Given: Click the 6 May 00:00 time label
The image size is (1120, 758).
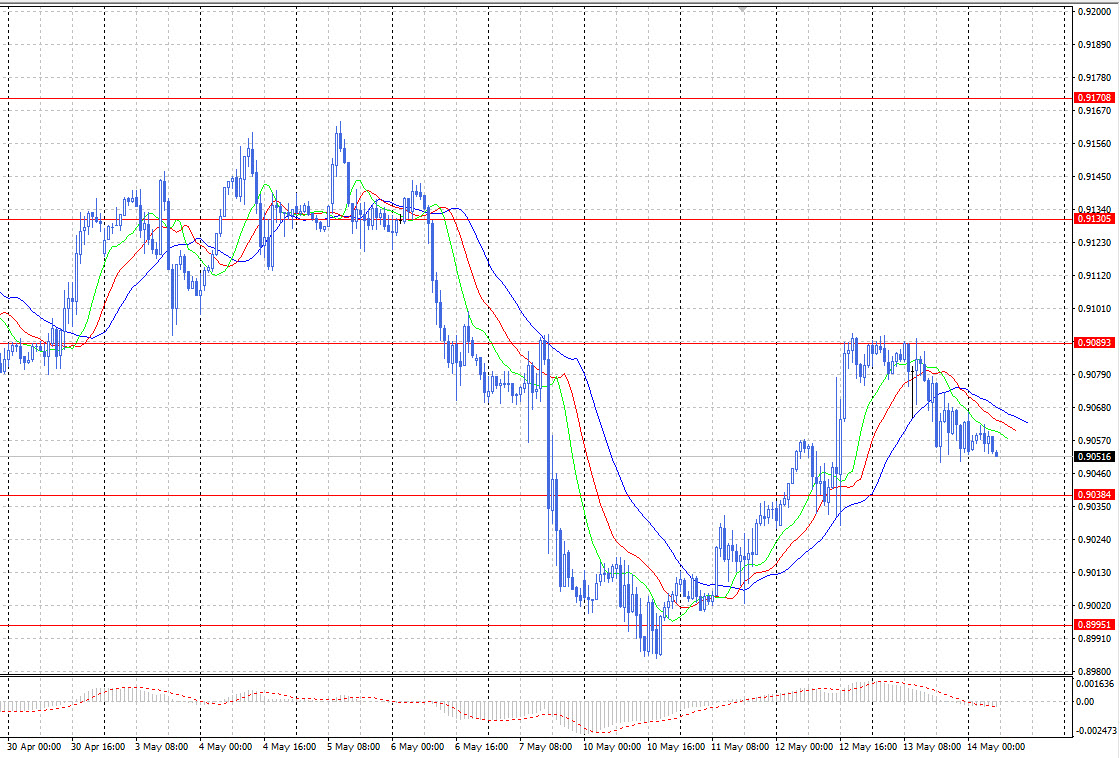Looking at the screenshot, I should click(417, 747).
